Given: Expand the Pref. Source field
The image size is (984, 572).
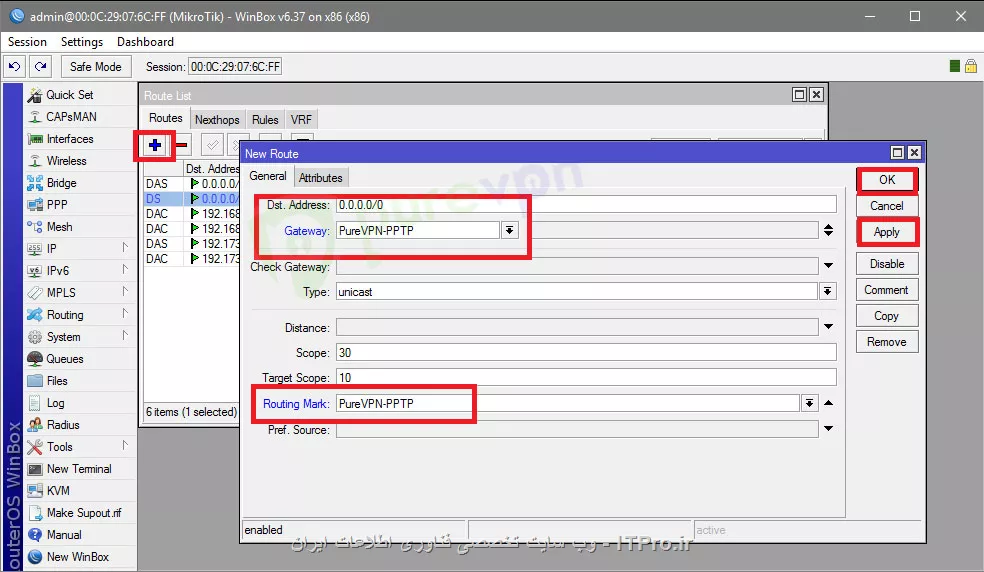Looking at the screenshot, I should click(828, 428).
